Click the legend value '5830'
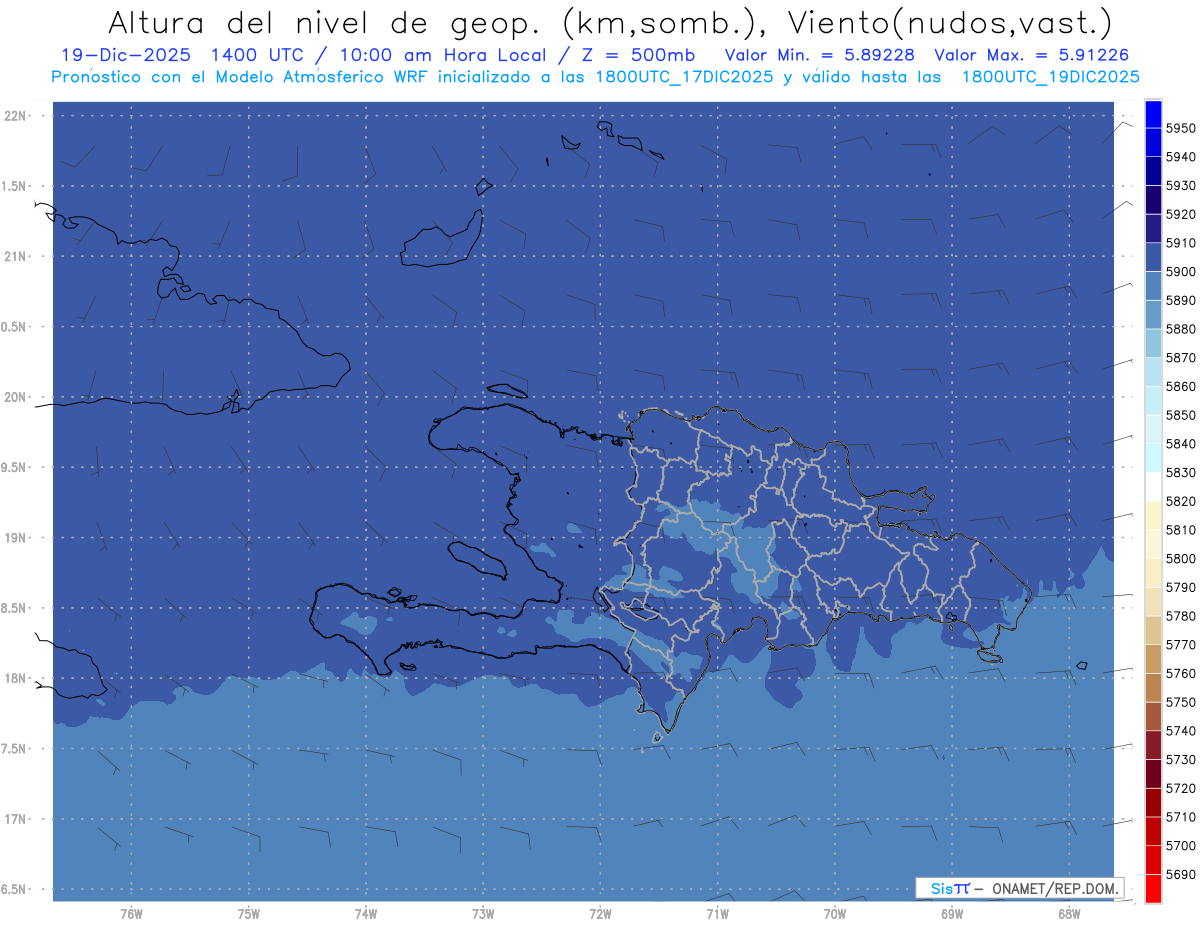Screen dimensions: 1200x927 [x=1180, y=472]
